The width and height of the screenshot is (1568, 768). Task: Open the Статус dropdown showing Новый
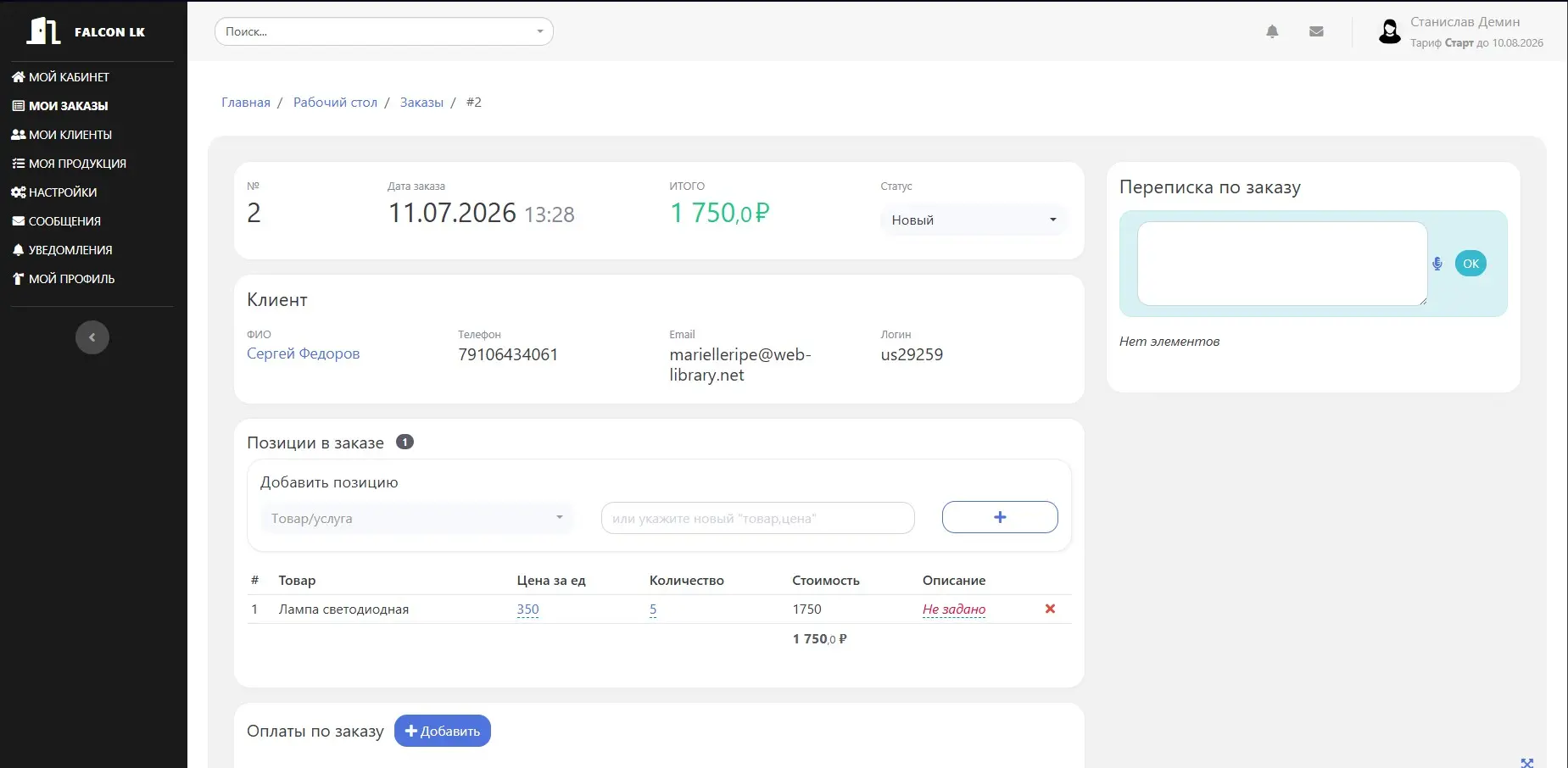[x=974, y=220]
